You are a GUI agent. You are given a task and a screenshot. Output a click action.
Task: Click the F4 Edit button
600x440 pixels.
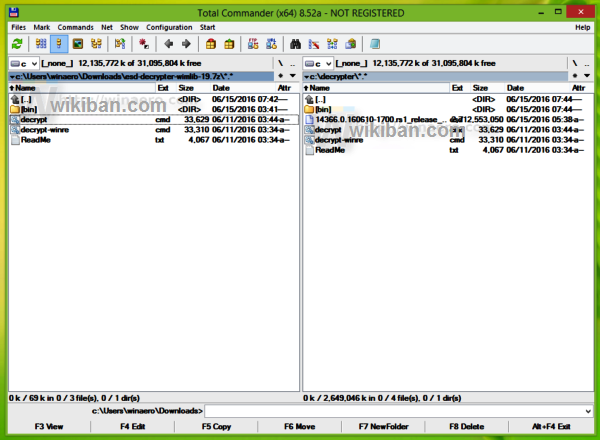pyautogui.click(x=132, y=426)
